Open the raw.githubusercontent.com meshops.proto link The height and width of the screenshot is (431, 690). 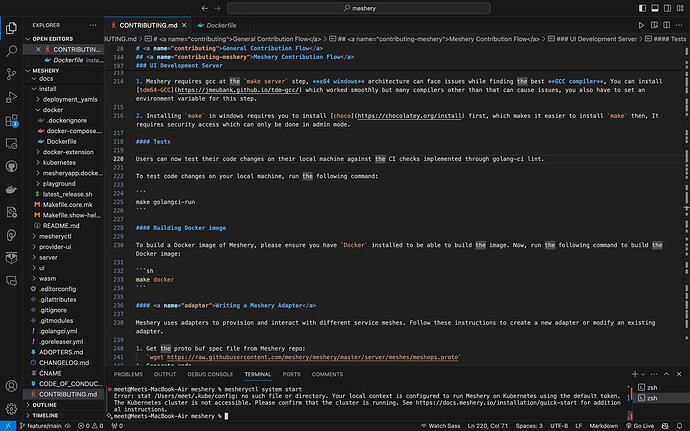tap(312, 357)
